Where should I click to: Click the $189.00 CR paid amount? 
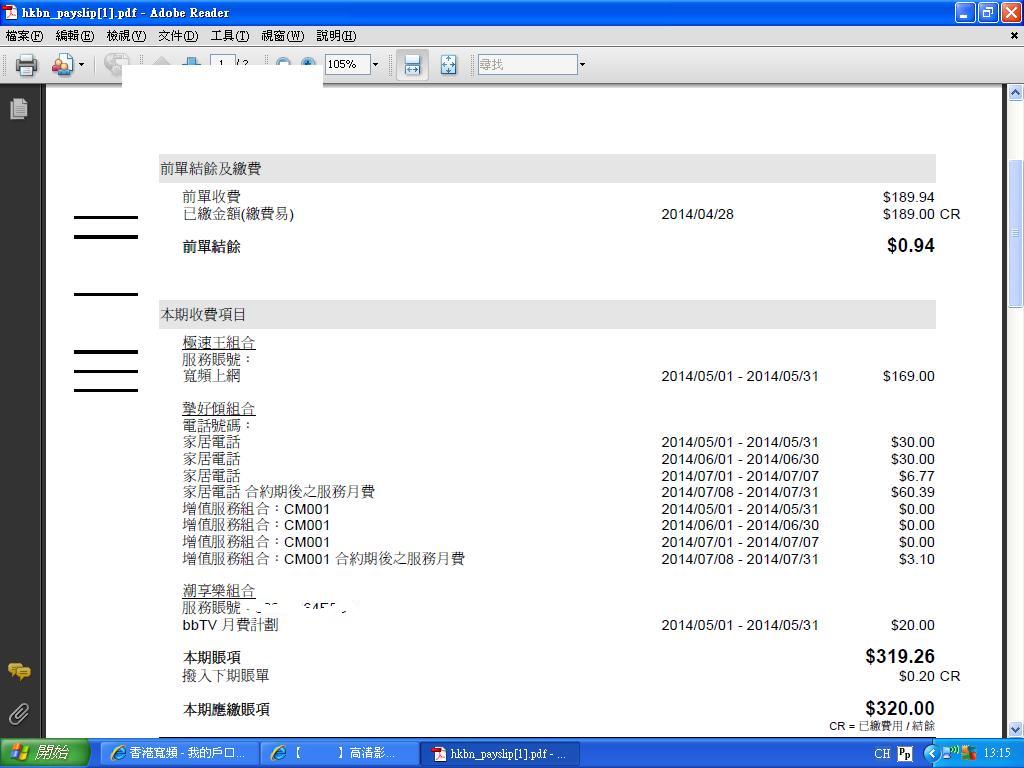click(x=921, y=214)
